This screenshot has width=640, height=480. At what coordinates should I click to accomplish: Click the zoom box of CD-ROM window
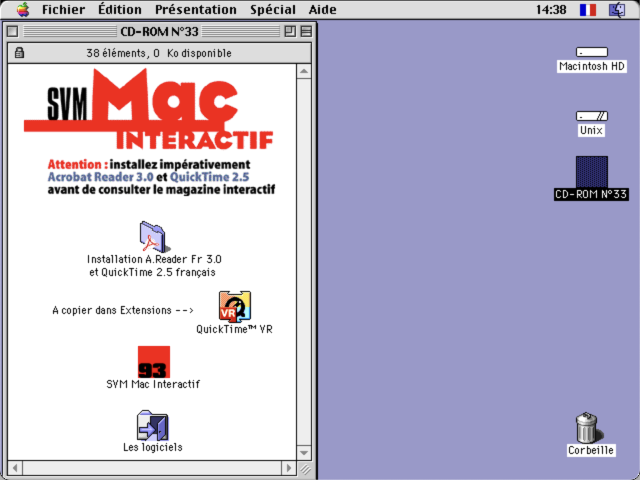coord(290,31)
